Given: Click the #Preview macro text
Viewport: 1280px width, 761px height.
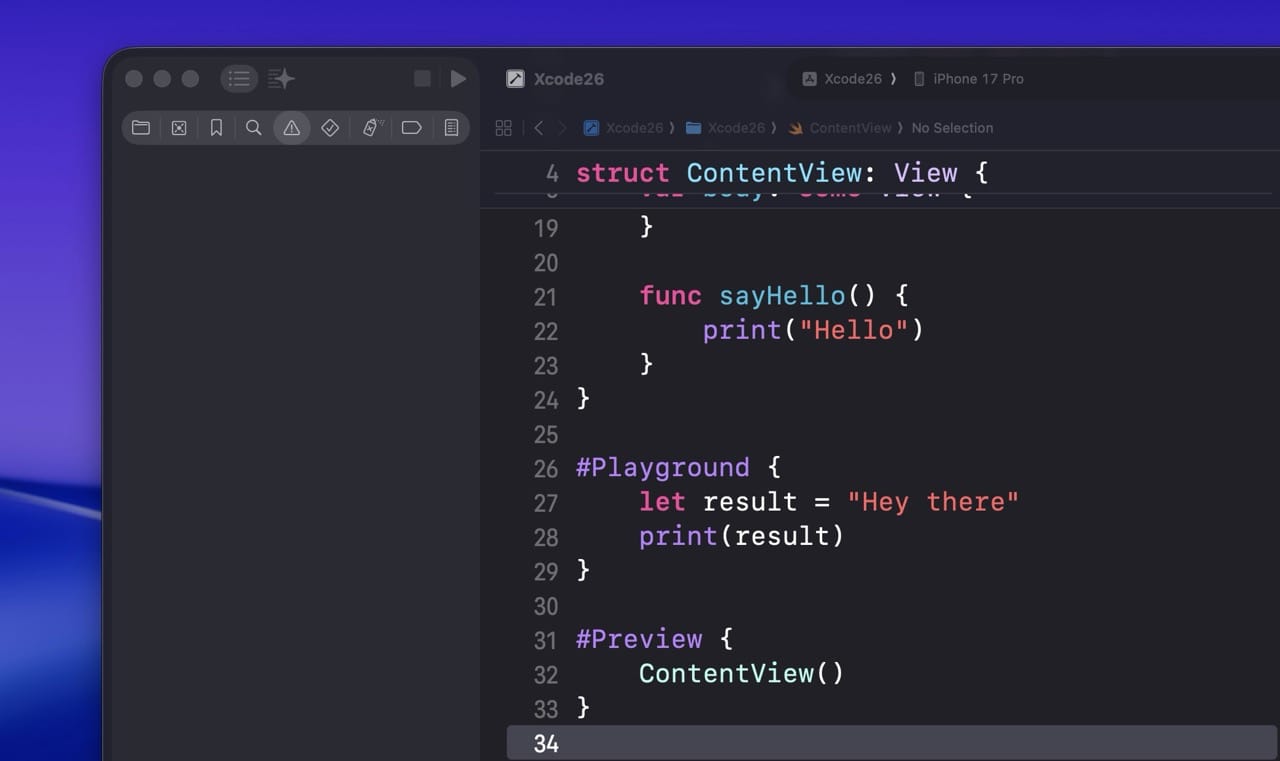Looking at the screenshot, I should coord(639,639).
